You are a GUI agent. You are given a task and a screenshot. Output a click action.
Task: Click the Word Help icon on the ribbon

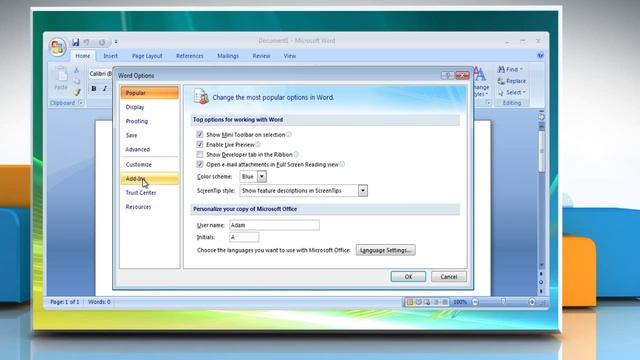point(540,55)
